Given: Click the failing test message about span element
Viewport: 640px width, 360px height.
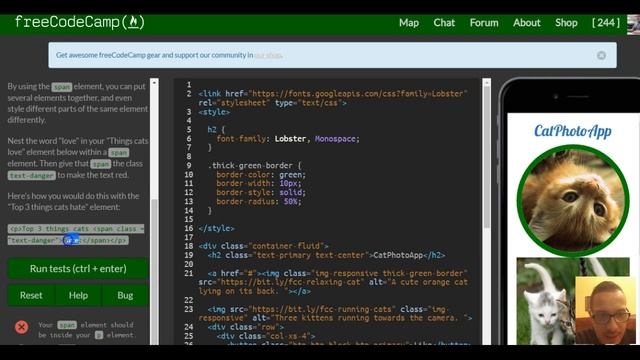Looking at the screenshot, I should [86, 330].
